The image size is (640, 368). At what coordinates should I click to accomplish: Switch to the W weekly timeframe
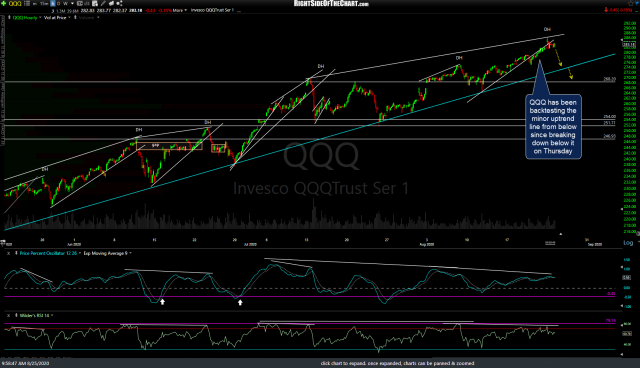pos(65,4)
